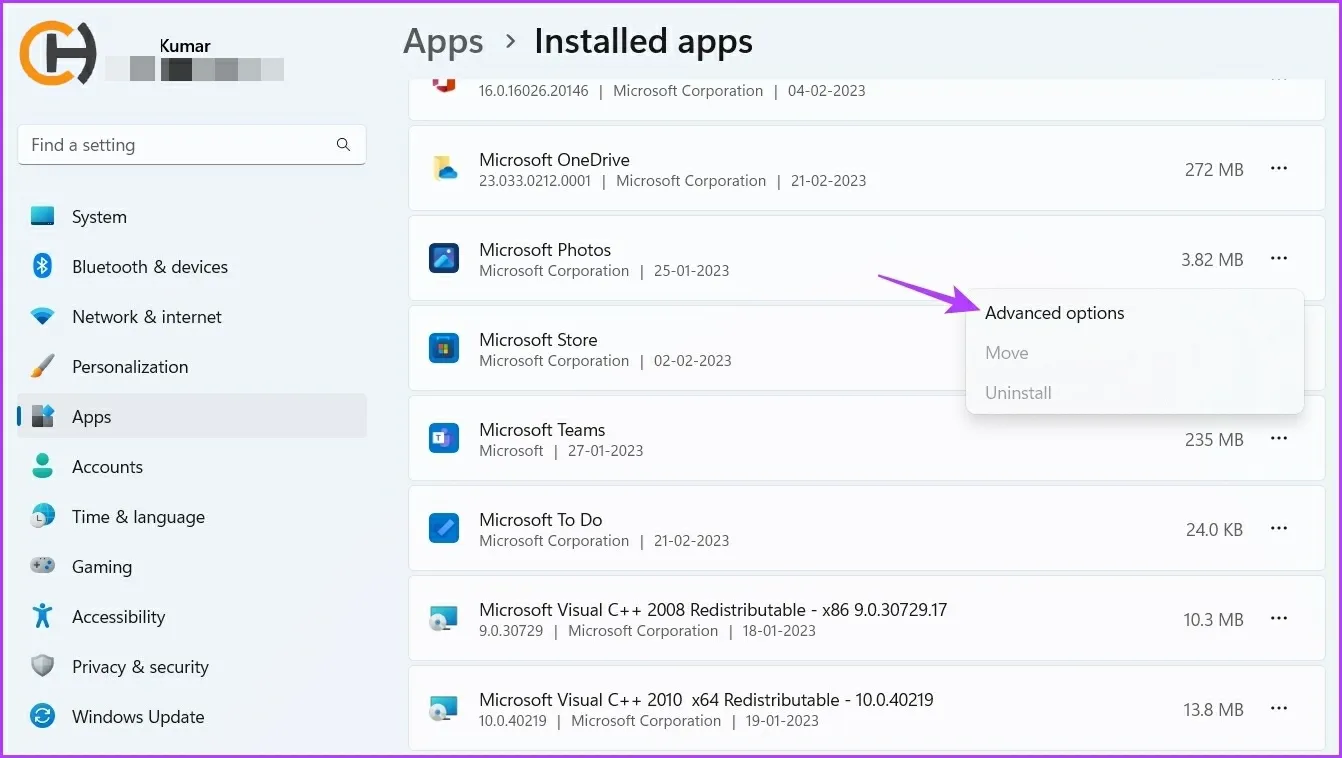Image resolution: width=1342 pixels, height=758 pixels.
Task: Click the user profile avatar picture
Action: point(58,52)
